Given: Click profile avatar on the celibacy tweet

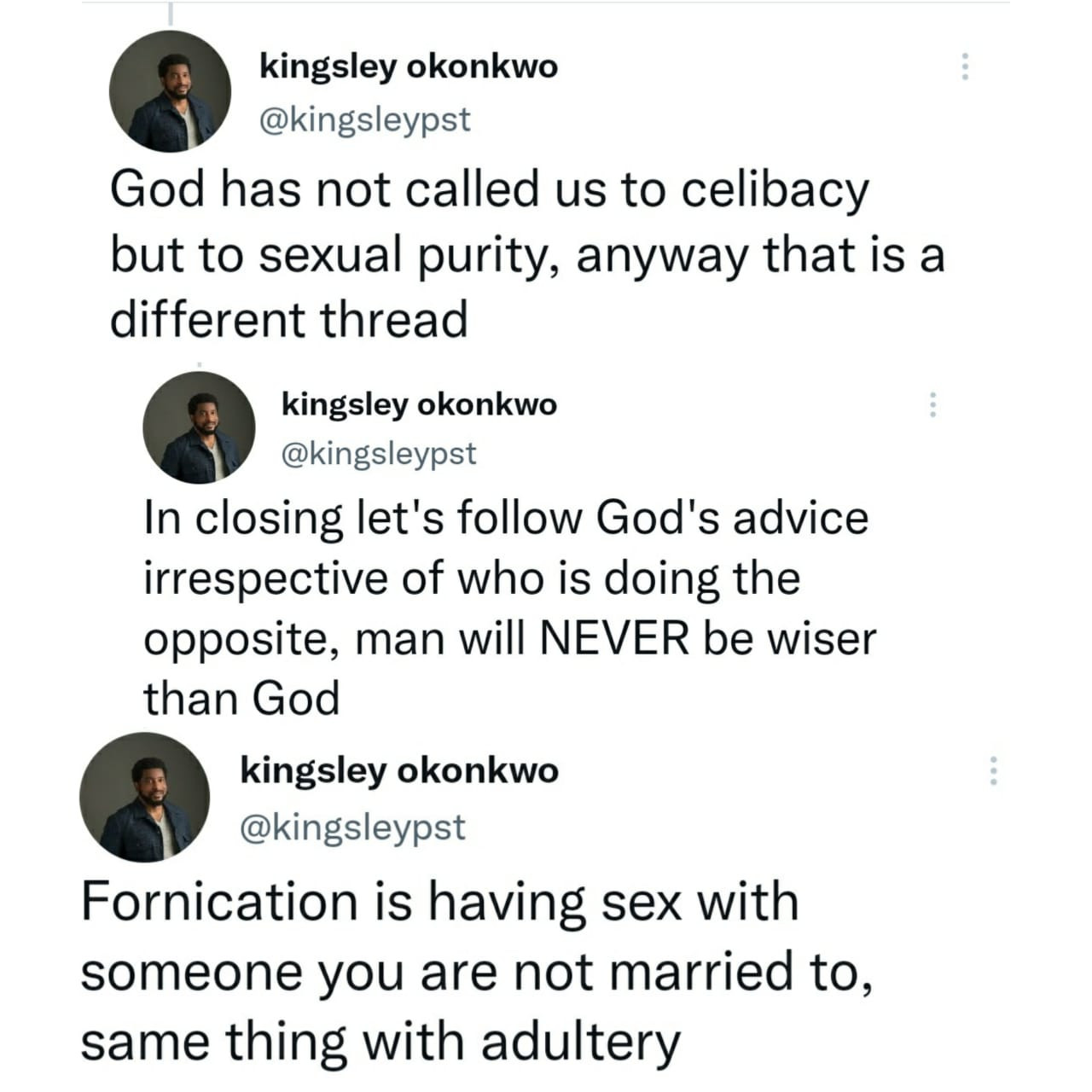Looking at the screenshot, I should [170, 91].
